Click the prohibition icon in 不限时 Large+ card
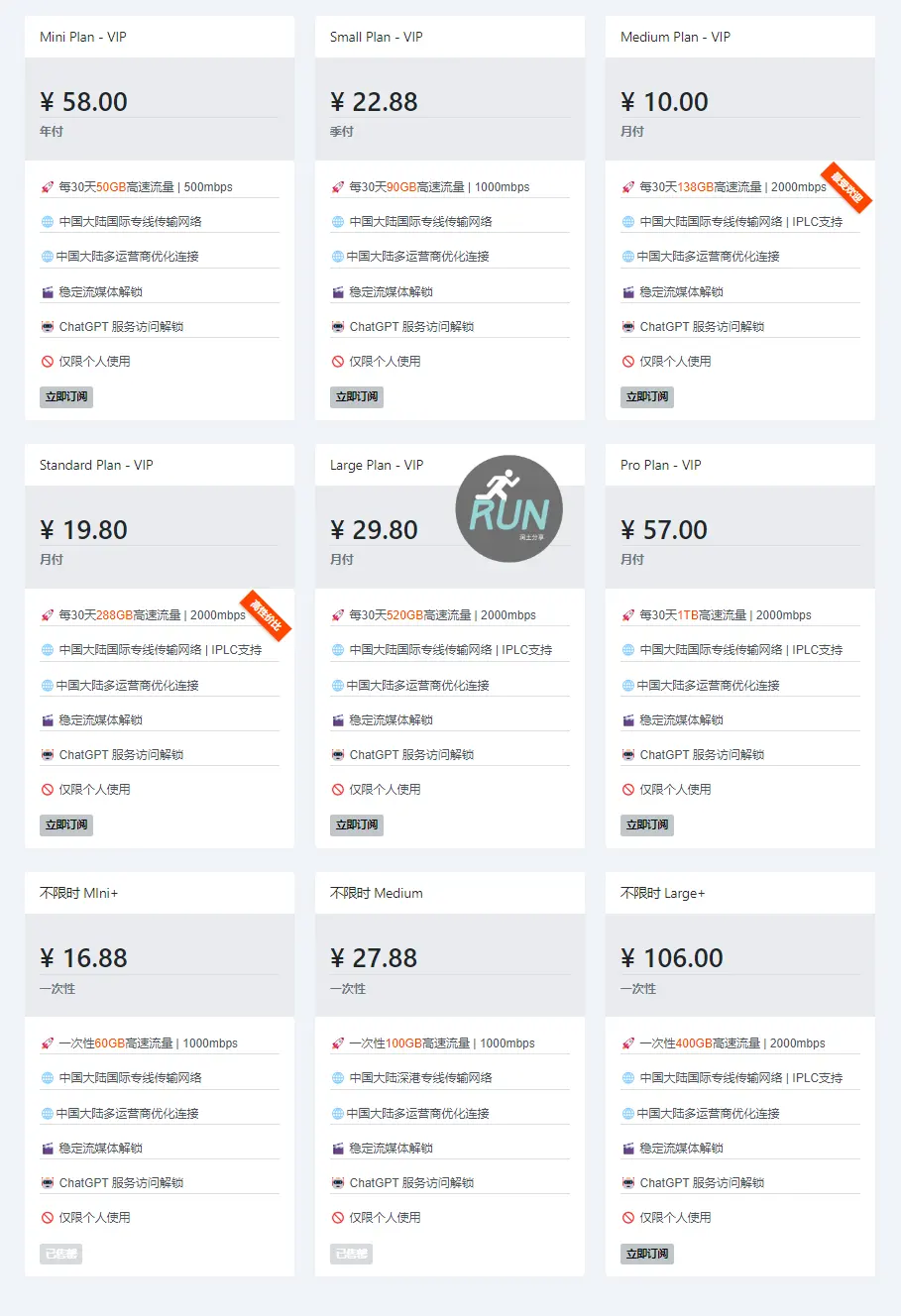The height and width of the screenshot is (1316, 901). (628, 1218)
